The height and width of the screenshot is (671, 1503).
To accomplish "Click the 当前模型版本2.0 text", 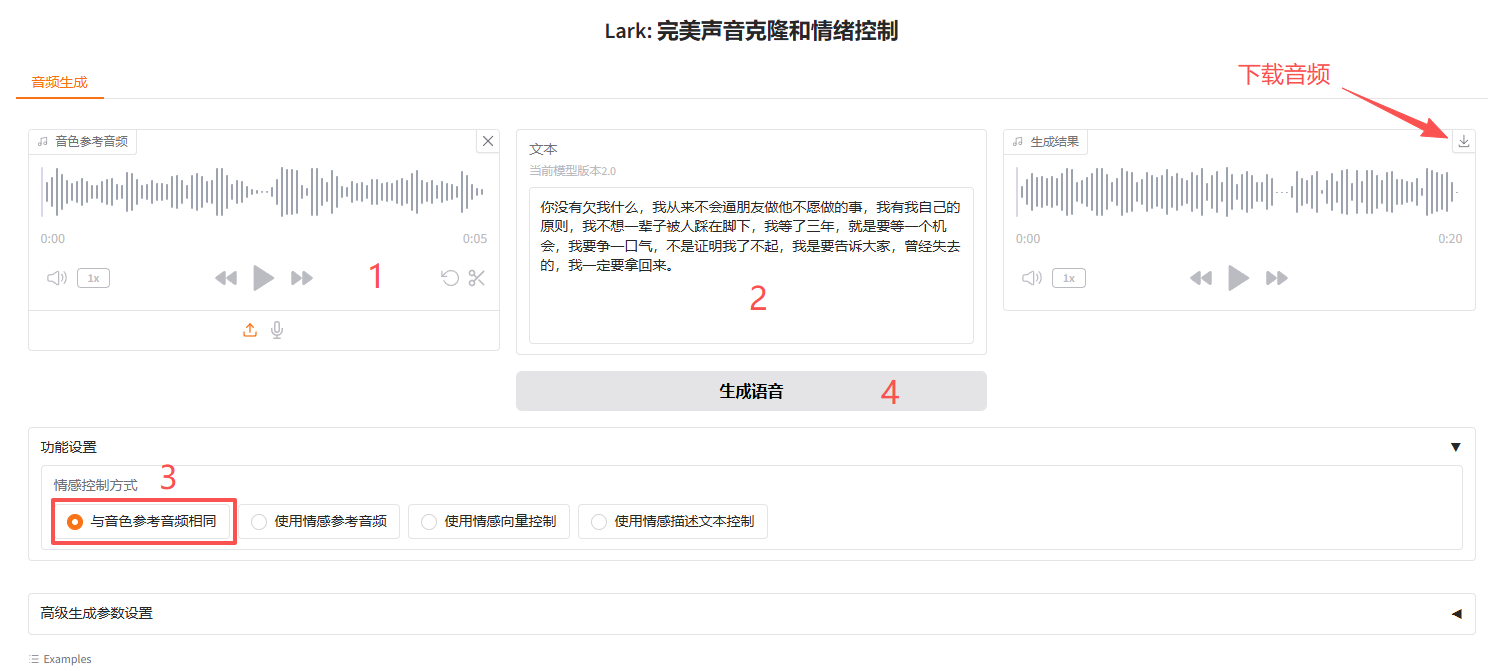I will point(573,171).
